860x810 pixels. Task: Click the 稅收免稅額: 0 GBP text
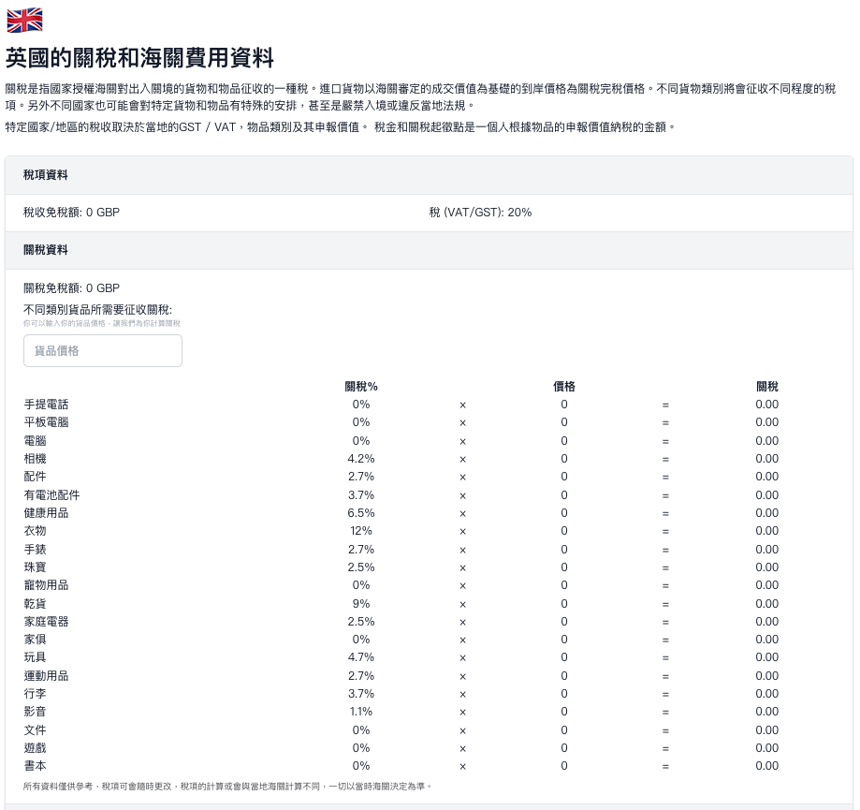click(x=71, y=212)
